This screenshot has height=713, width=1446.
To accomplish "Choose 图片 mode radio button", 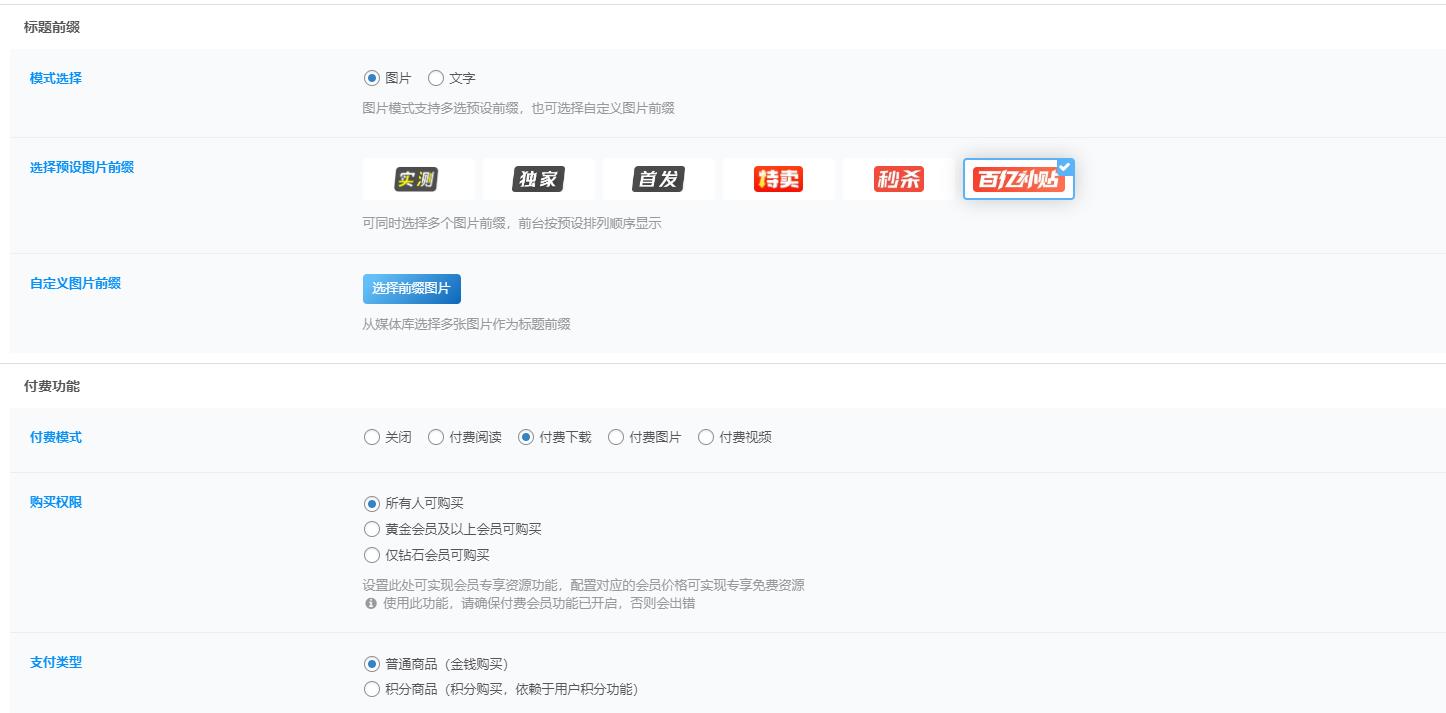I will pyautogui.click(x=372, y=78).
